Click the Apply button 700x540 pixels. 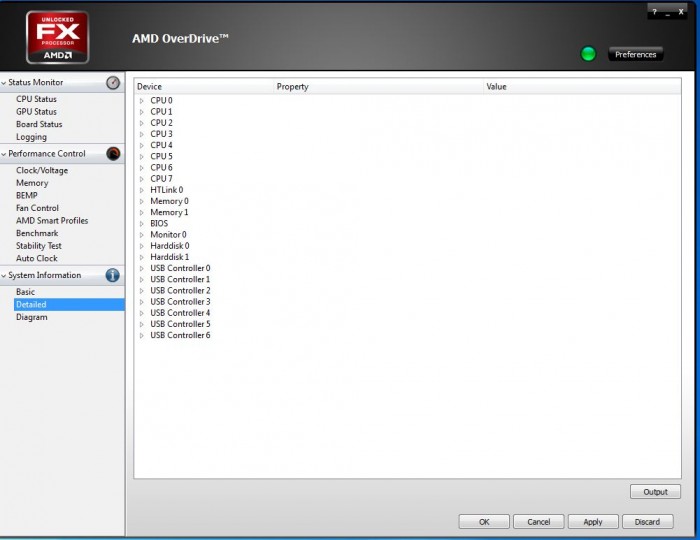pyautogui.click(x=593, y=522)
